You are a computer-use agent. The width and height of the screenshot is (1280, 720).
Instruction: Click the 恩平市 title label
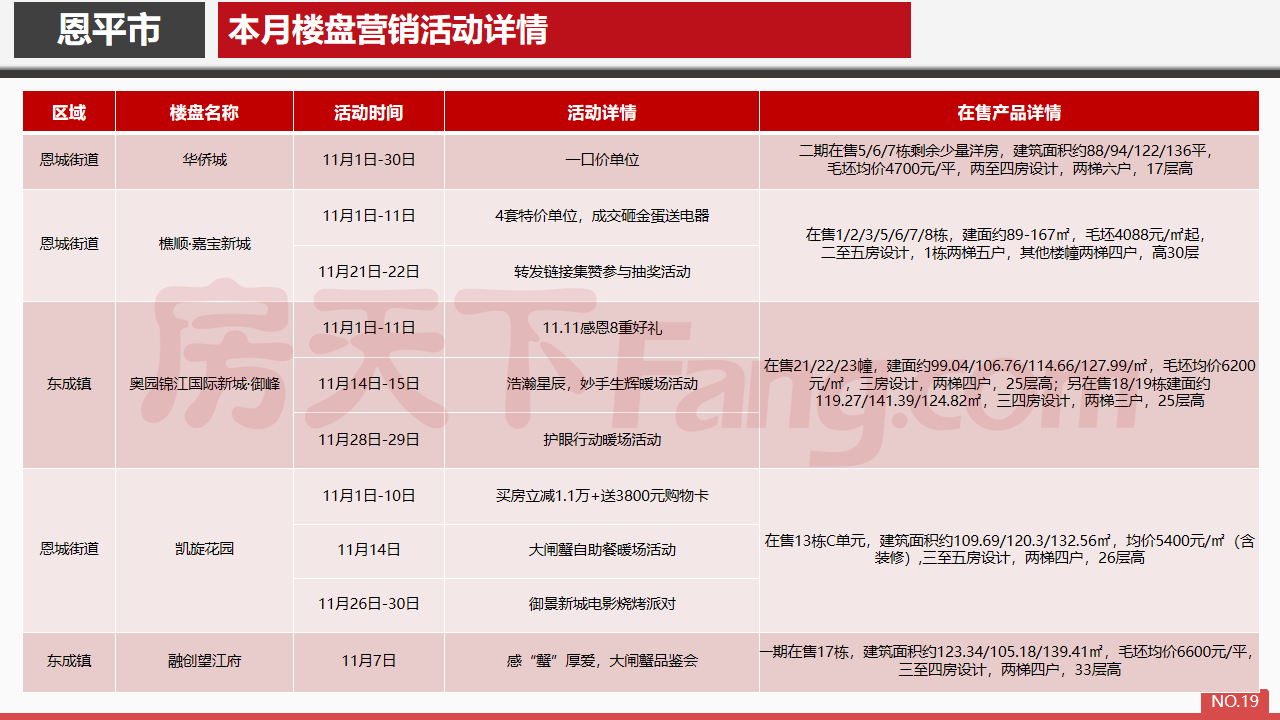[x=109, y=30]
